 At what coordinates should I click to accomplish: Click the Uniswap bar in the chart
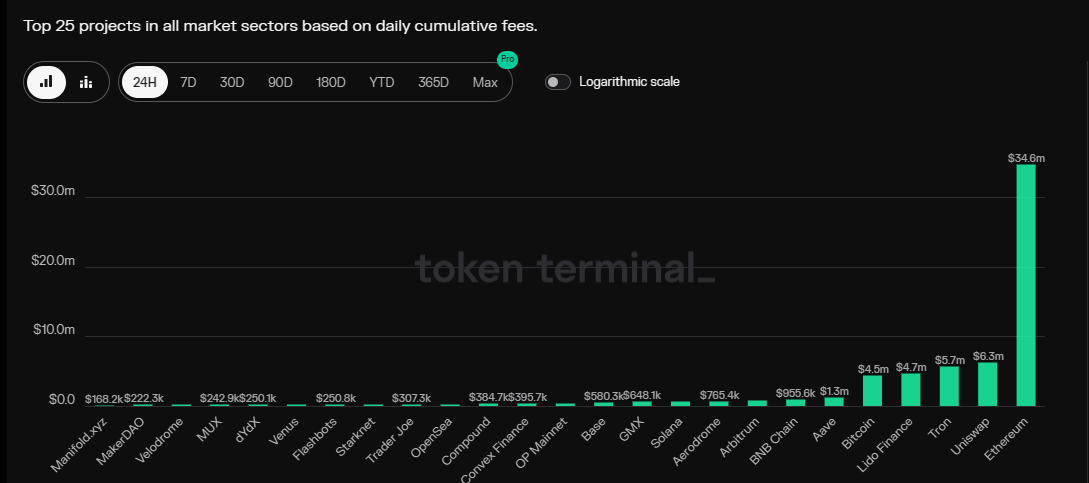coord(987,384)
